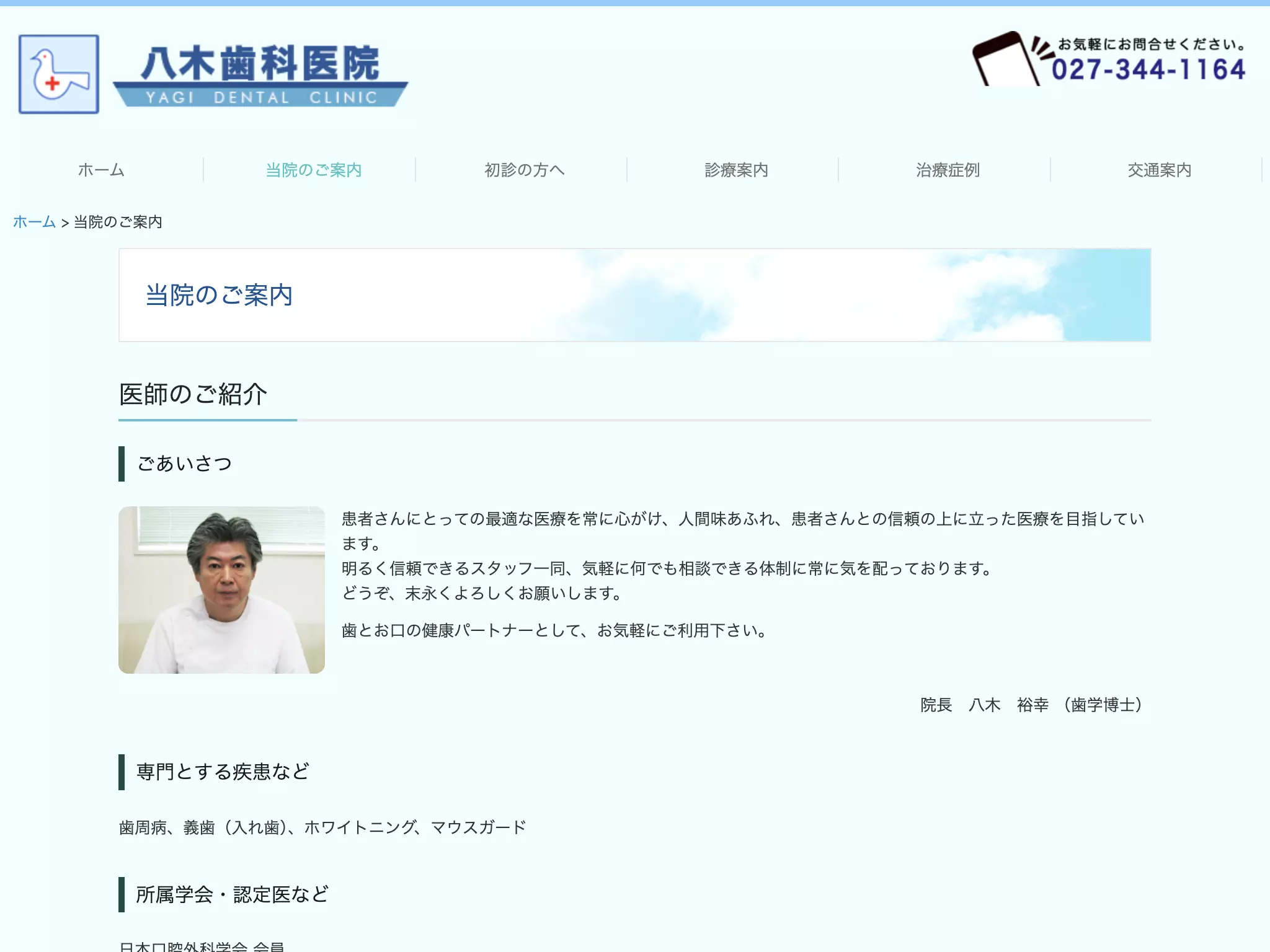1270x952 pixels.
Task: Click the phone number 027-344-1164
Action: coord(1148,69)
